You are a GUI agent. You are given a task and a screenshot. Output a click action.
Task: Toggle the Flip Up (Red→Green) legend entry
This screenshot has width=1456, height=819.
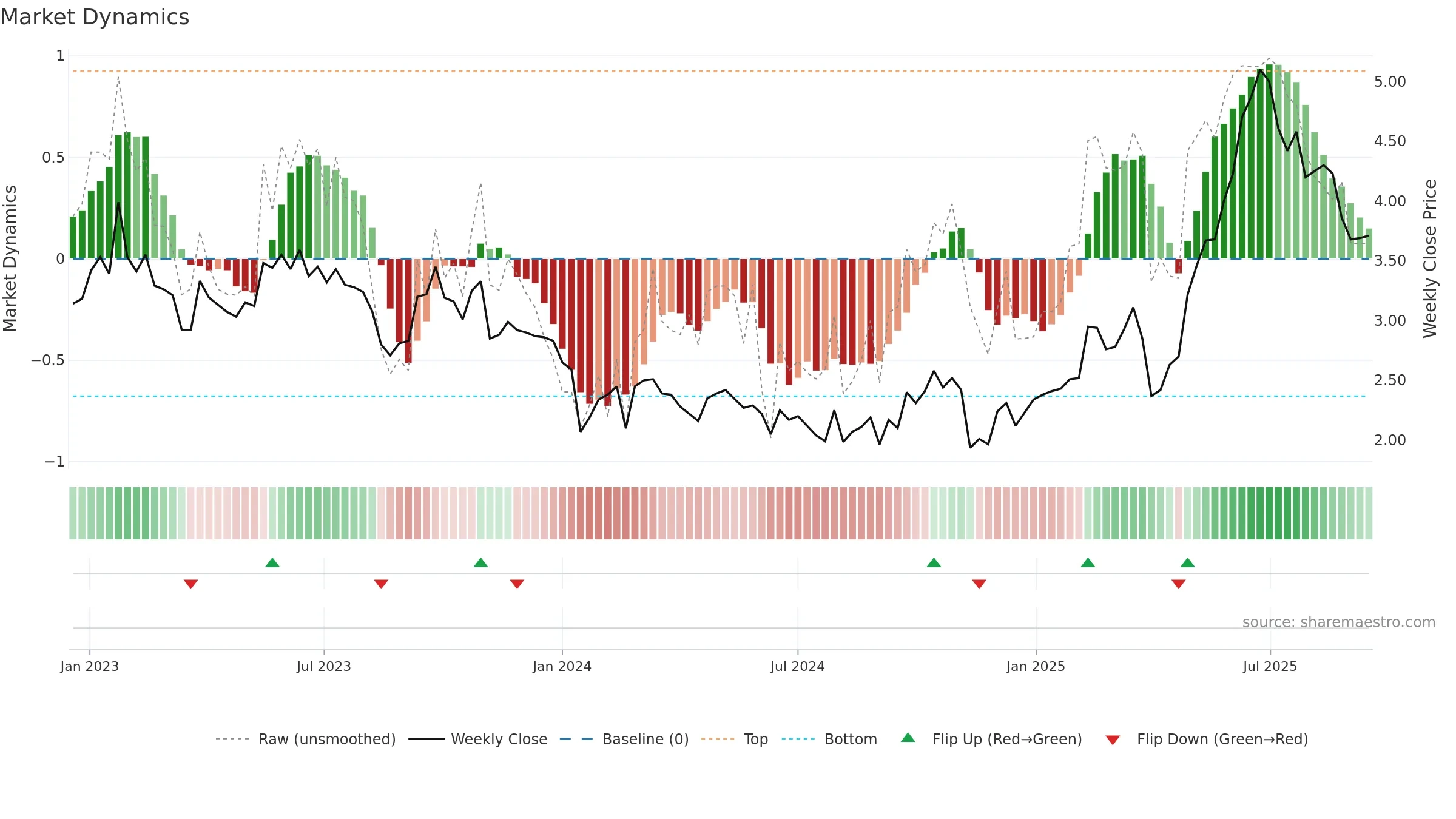(991, 739)
